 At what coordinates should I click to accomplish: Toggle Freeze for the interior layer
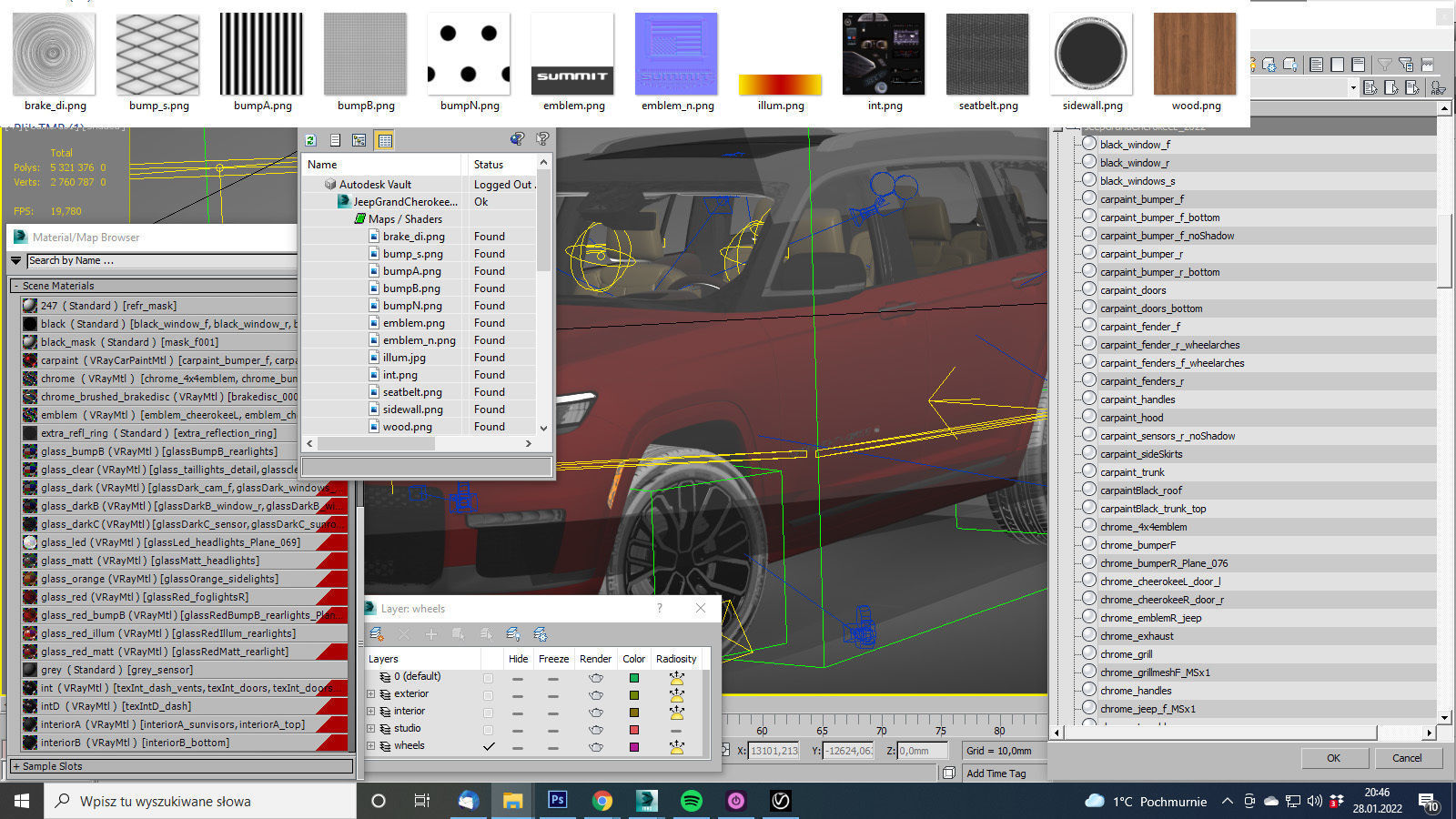pyautogui.click(x=552, y=713)
